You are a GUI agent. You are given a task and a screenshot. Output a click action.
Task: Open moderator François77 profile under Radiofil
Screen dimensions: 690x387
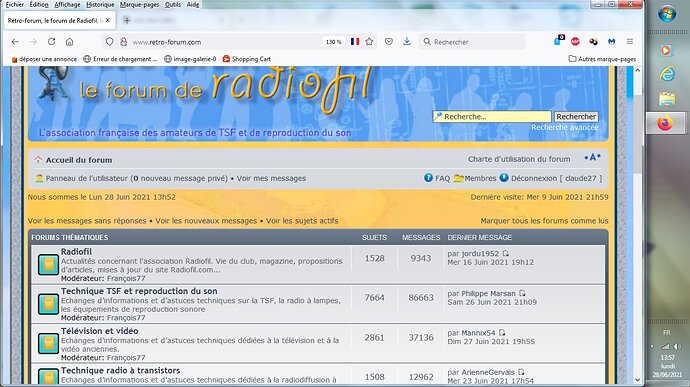pos(126,278)
